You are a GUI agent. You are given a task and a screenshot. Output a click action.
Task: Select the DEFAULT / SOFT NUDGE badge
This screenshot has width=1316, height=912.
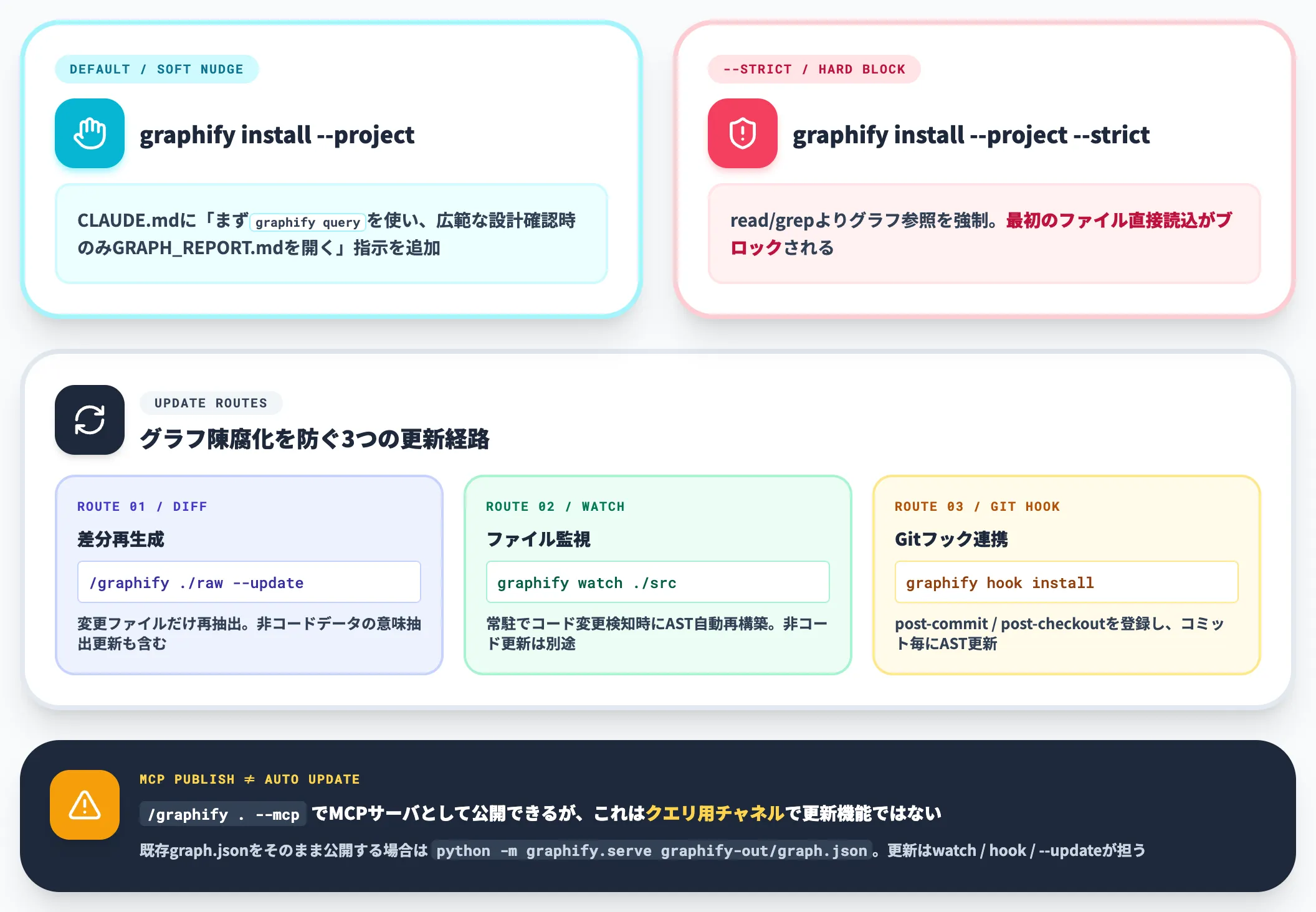click(x=156, y=69)
